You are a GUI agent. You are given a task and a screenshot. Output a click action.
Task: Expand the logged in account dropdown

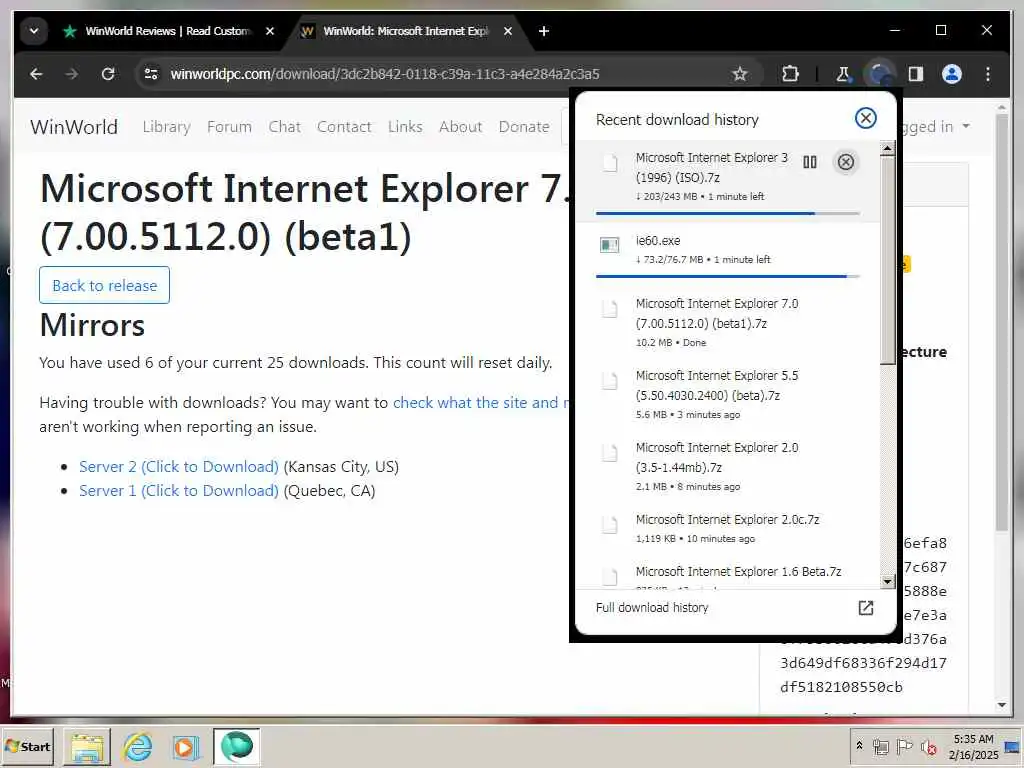click(936, 127)
